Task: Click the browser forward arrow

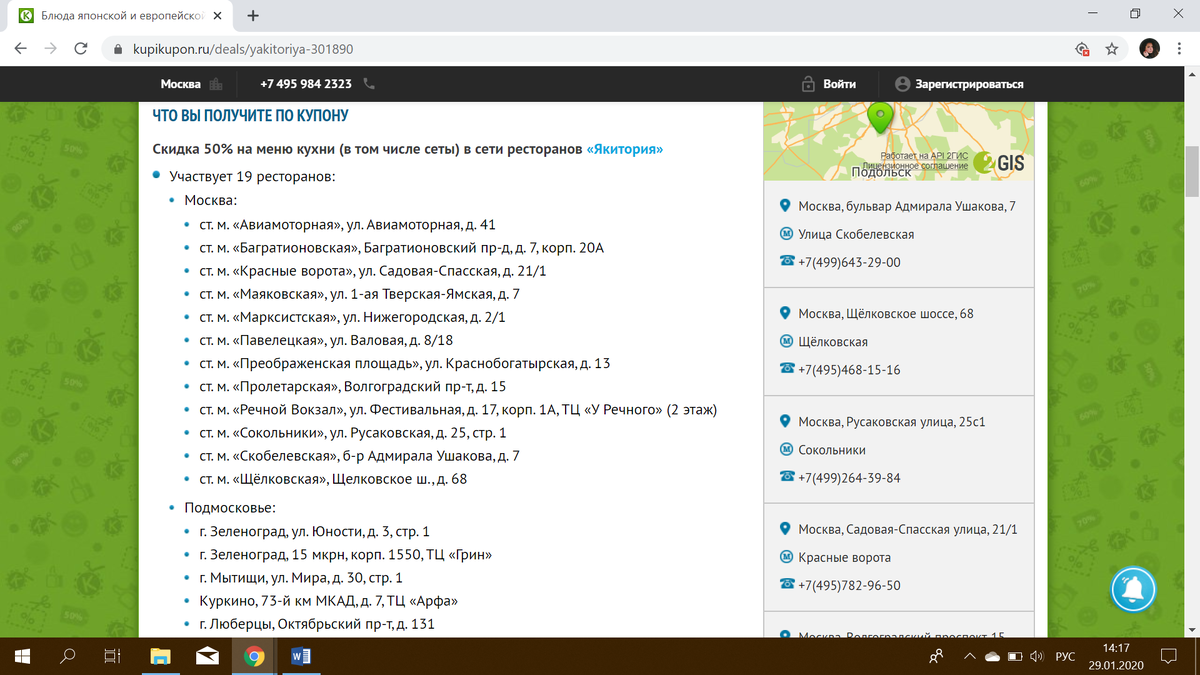Action: (51, 48)
